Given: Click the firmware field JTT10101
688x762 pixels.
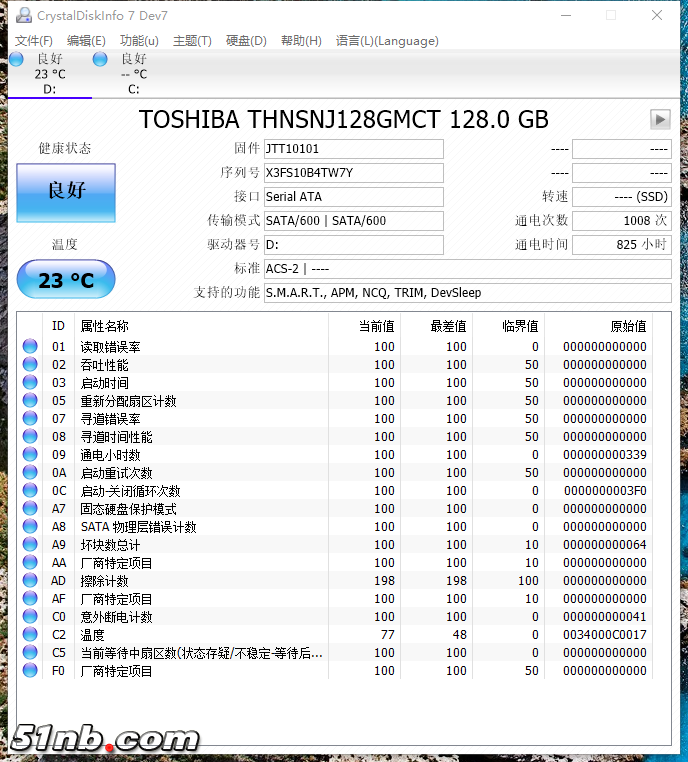Looking at the screenshot, I should 353,149.
